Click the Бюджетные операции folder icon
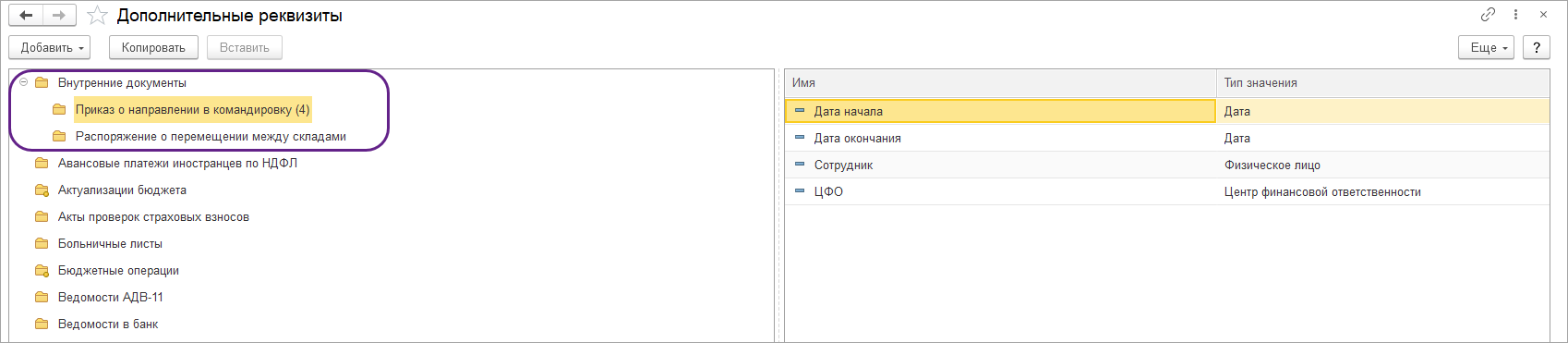This screenshot has width=1568, height=343. click(x=42, y=270)
